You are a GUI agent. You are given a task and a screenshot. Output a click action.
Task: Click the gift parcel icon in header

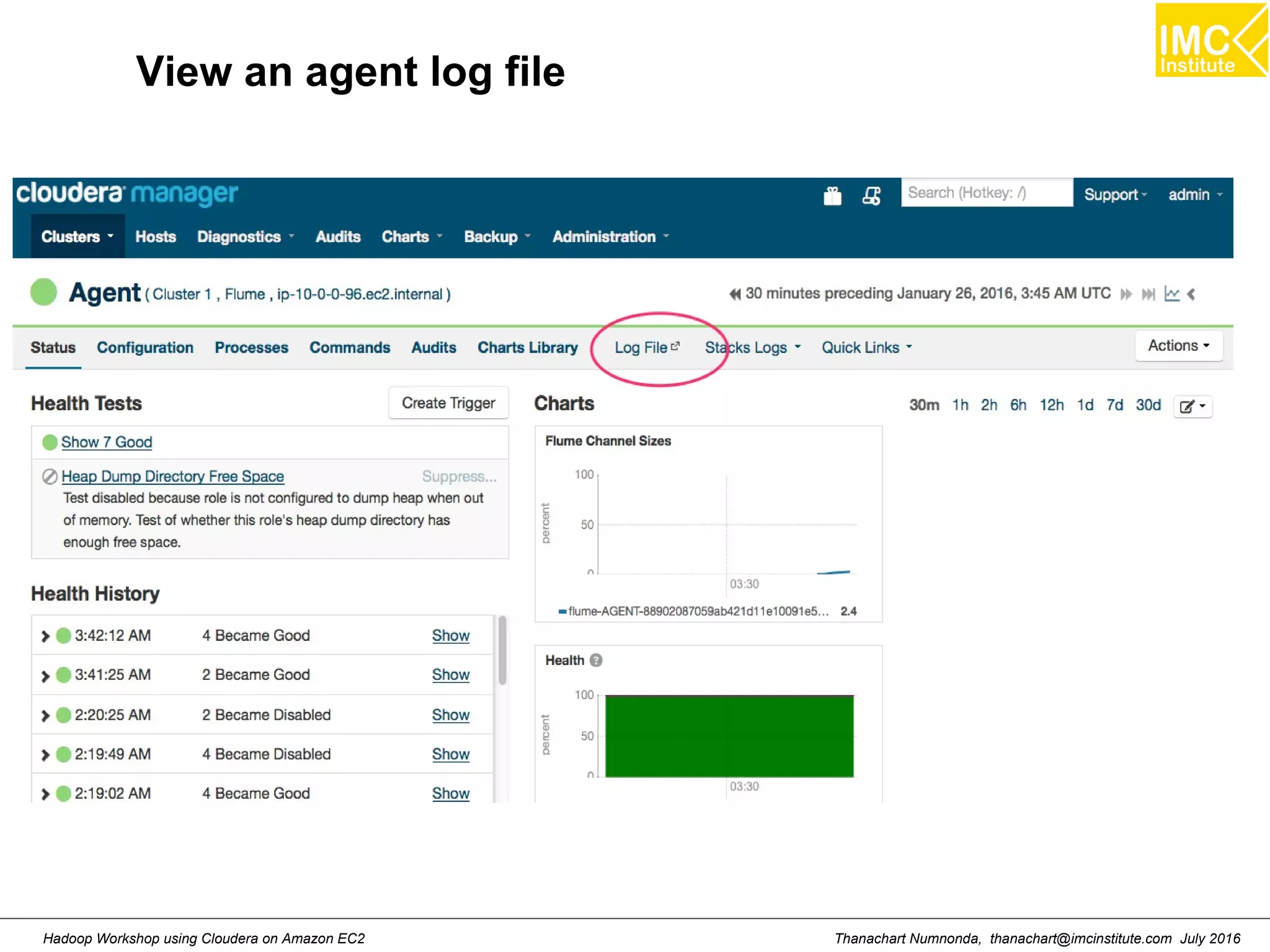[x=832, y=196]
